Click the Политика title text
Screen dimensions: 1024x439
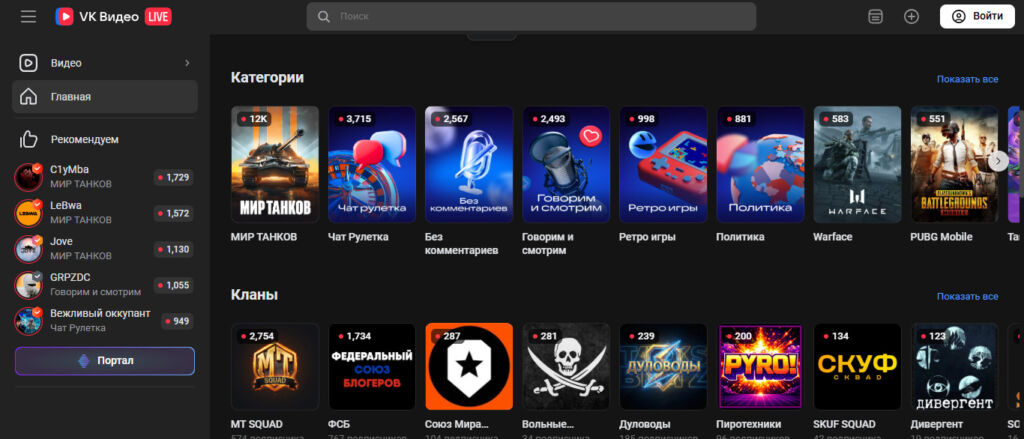[x=740, y=237]
